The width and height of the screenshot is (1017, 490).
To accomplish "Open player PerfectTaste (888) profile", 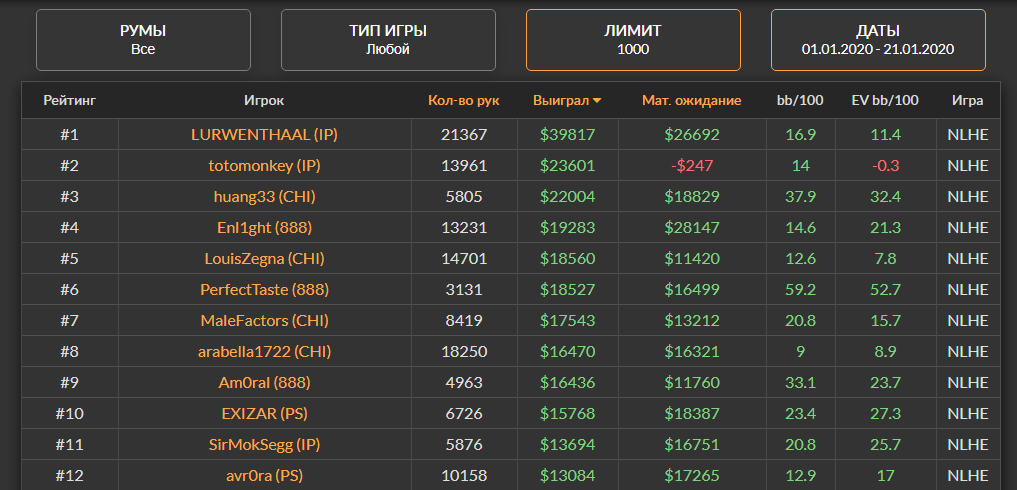I will point(265,289).
